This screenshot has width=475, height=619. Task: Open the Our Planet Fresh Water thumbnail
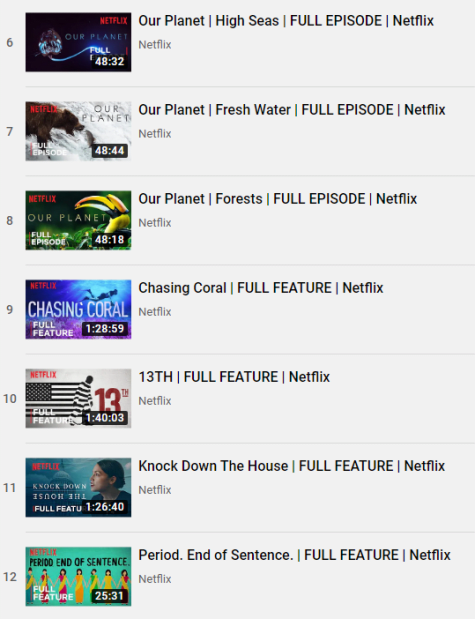pyautogui.click(x=78, y=131)
